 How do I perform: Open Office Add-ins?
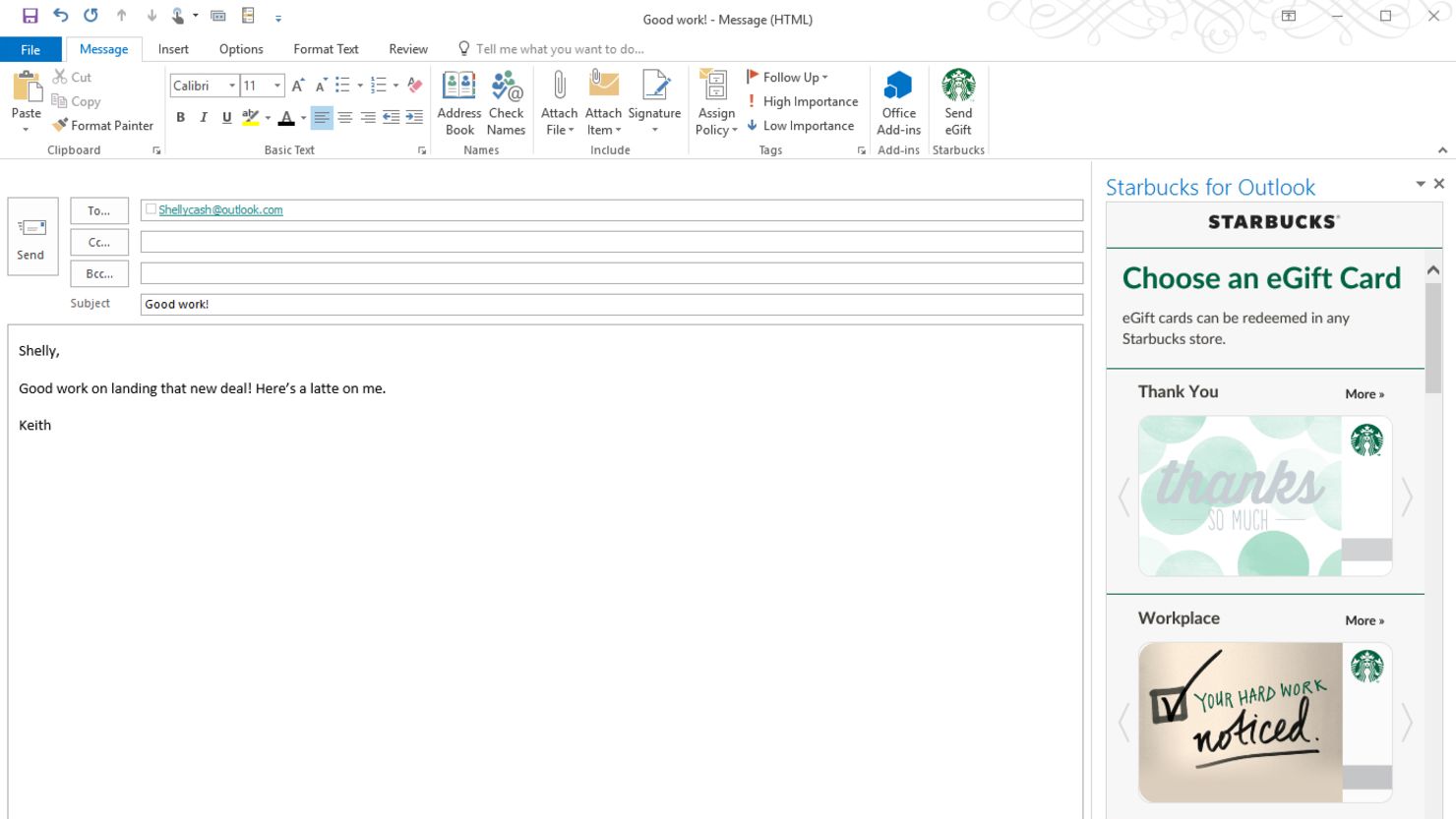point(898,102)
